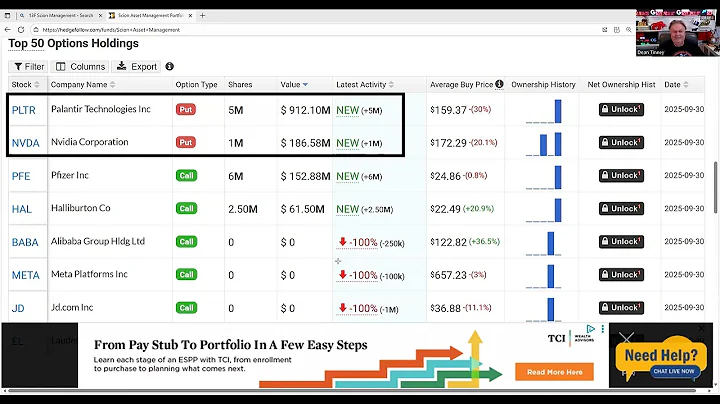Click the vertical page scrollbar thumb
The height and width of the screenshot is (404, 720).
coord(716,187)
